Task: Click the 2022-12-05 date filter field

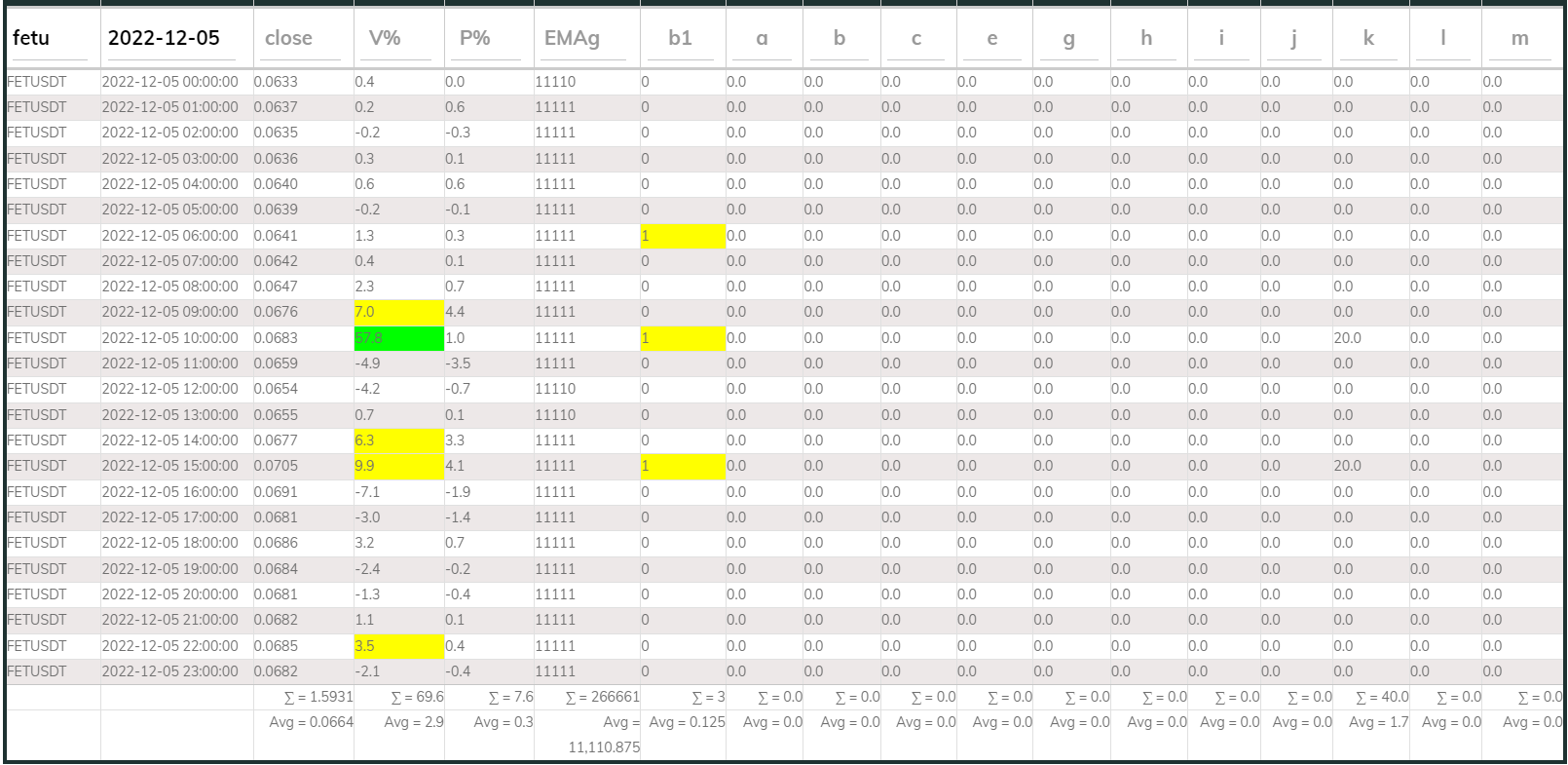Action: point(173,39)
